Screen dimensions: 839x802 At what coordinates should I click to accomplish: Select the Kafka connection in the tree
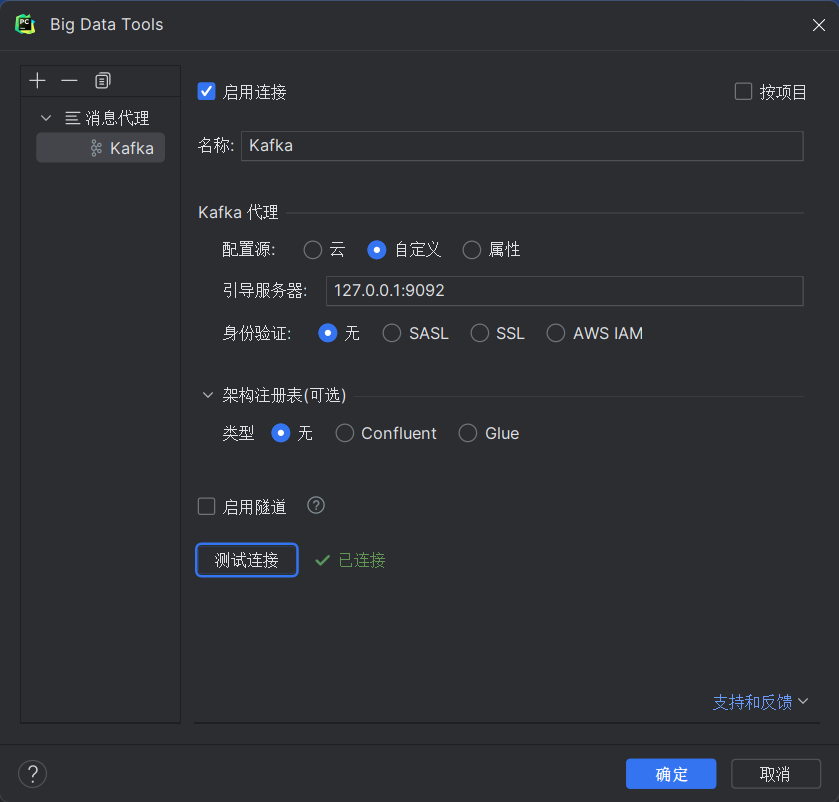[101, 148]
